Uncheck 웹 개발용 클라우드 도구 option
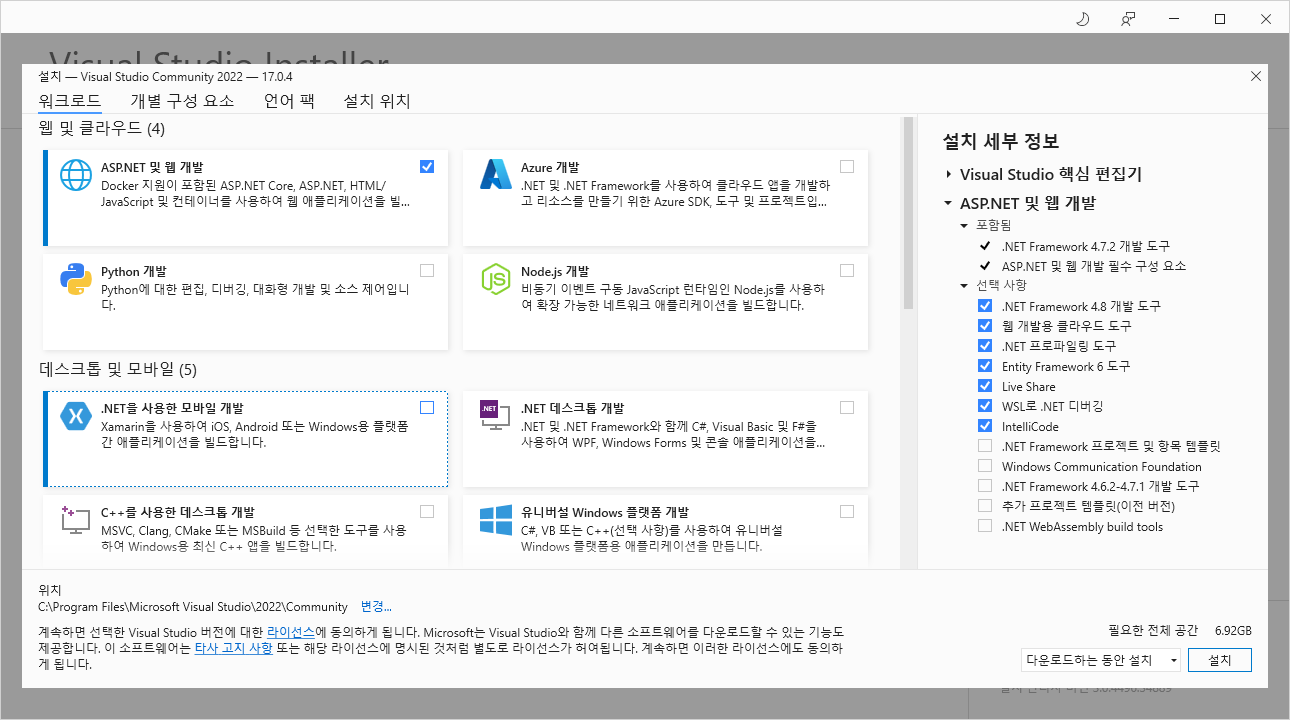 click(985, 326)
